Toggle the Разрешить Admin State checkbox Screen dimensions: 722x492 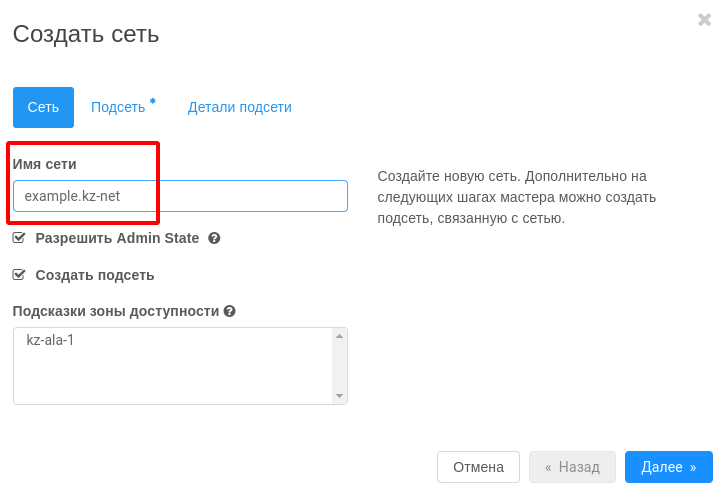(19, 238)
